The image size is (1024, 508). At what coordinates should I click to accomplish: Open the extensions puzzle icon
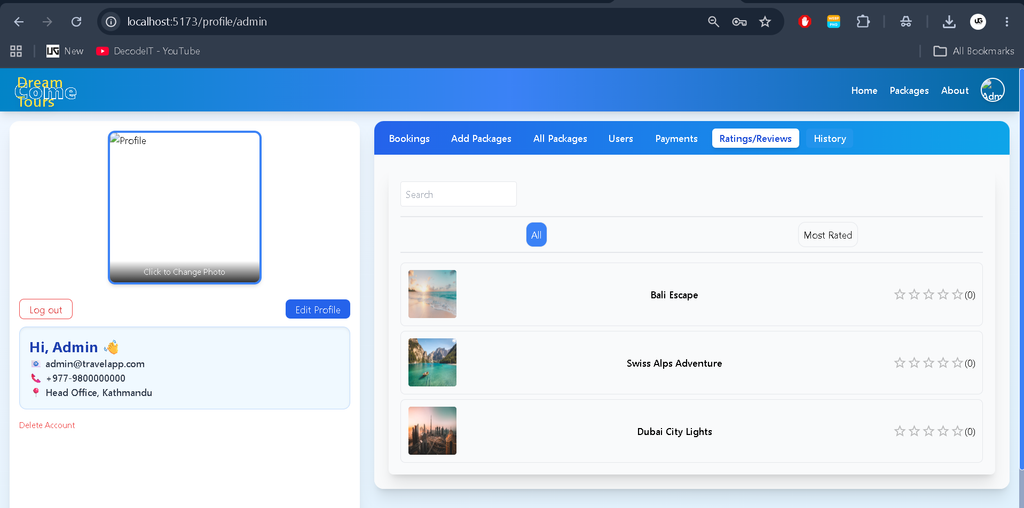863,22
